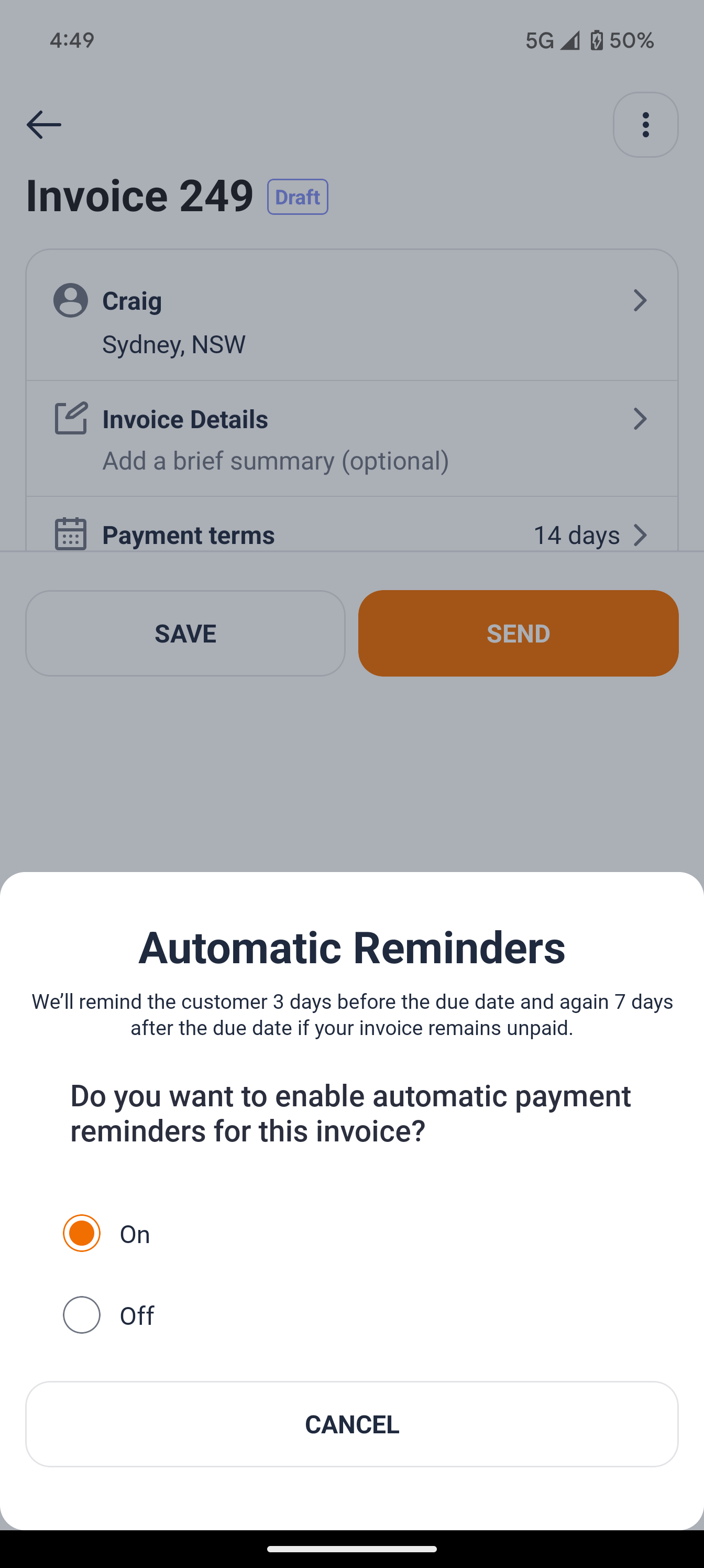This screenshot has width=704, height=1568.
Task: Tap the battery status icon
Action: tap(596, 40)
